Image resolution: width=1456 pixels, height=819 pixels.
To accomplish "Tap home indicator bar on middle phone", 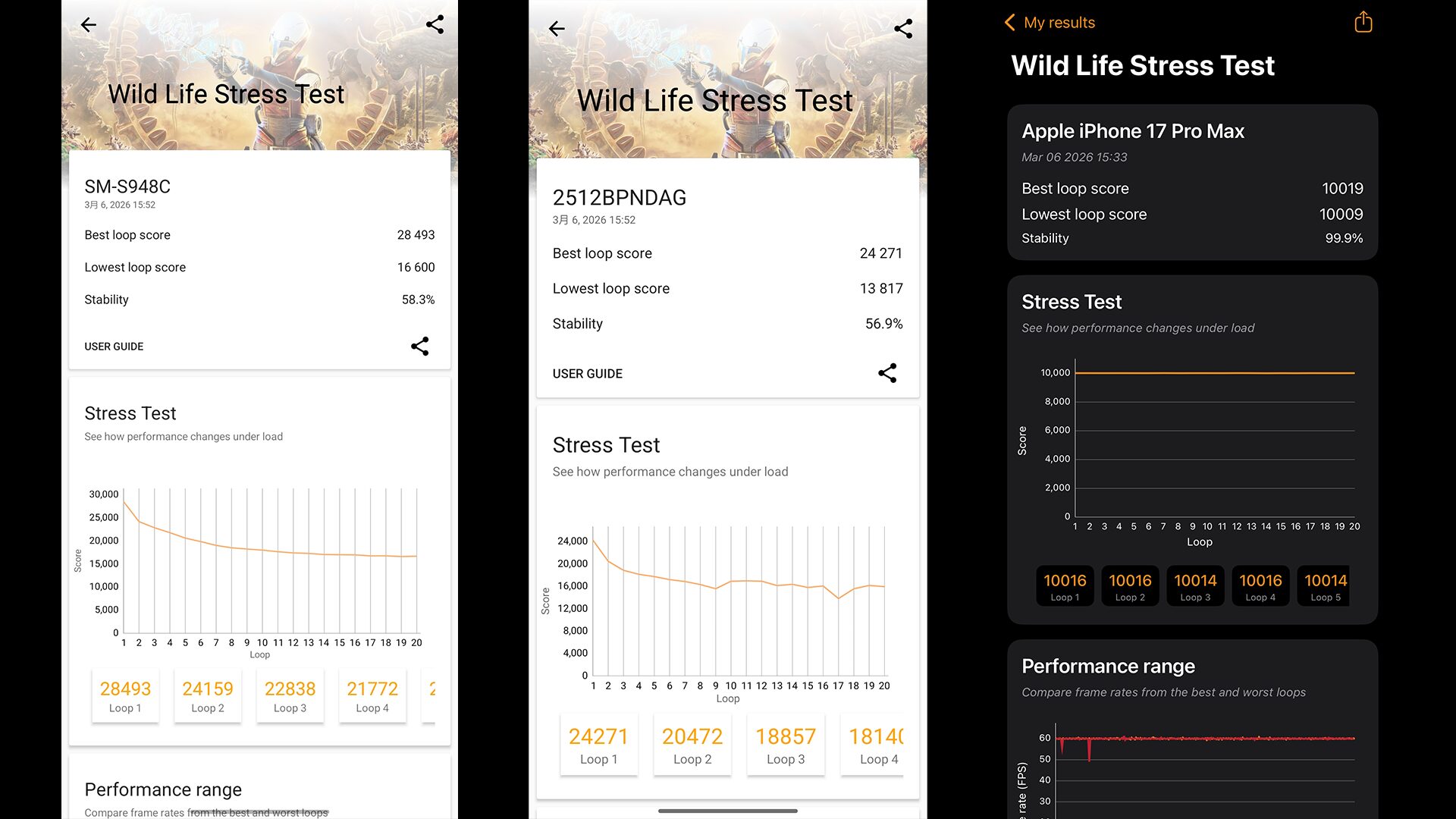I will click(727, 811).
